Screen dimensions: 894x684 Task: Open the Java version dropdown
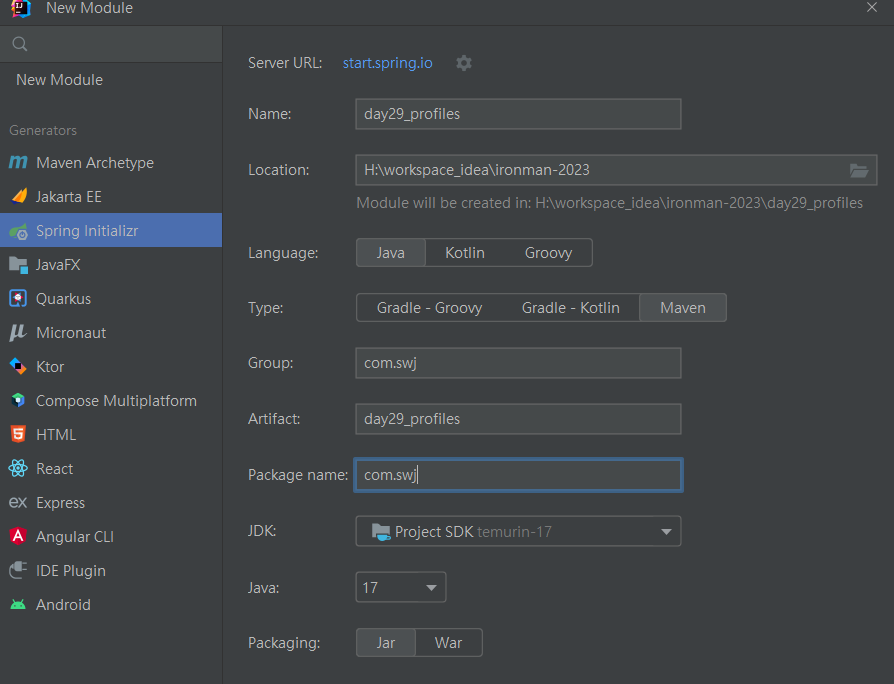click(x=401, y=587)
